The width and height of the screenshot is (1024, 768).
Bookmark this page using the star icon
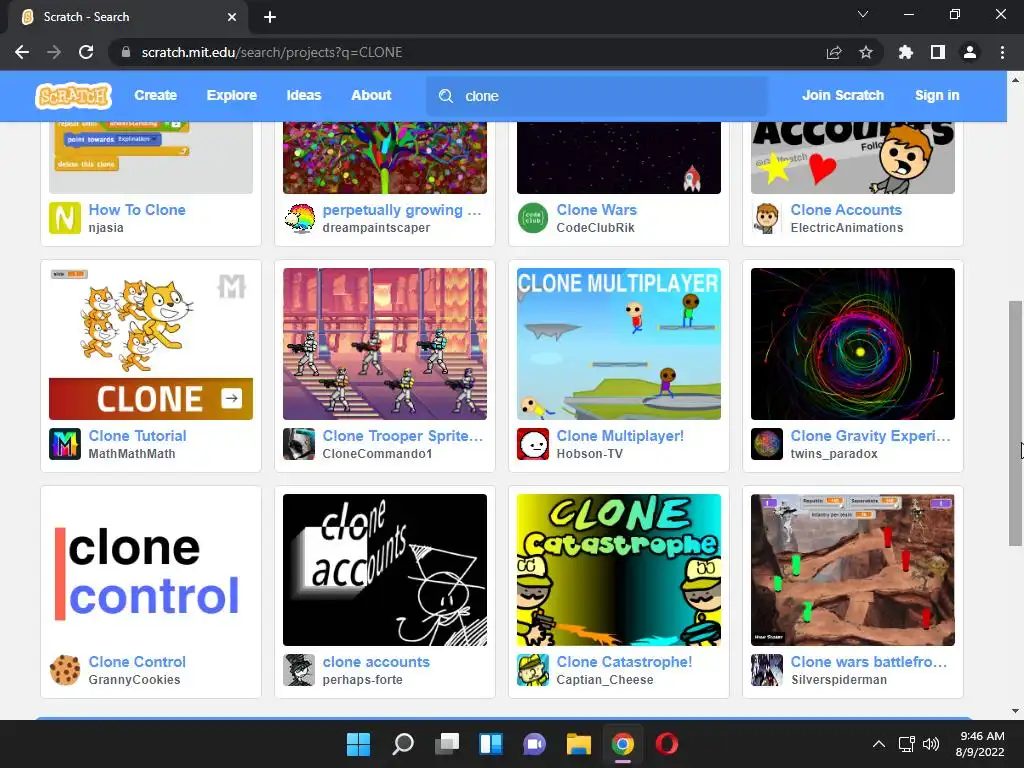[866, 52]
